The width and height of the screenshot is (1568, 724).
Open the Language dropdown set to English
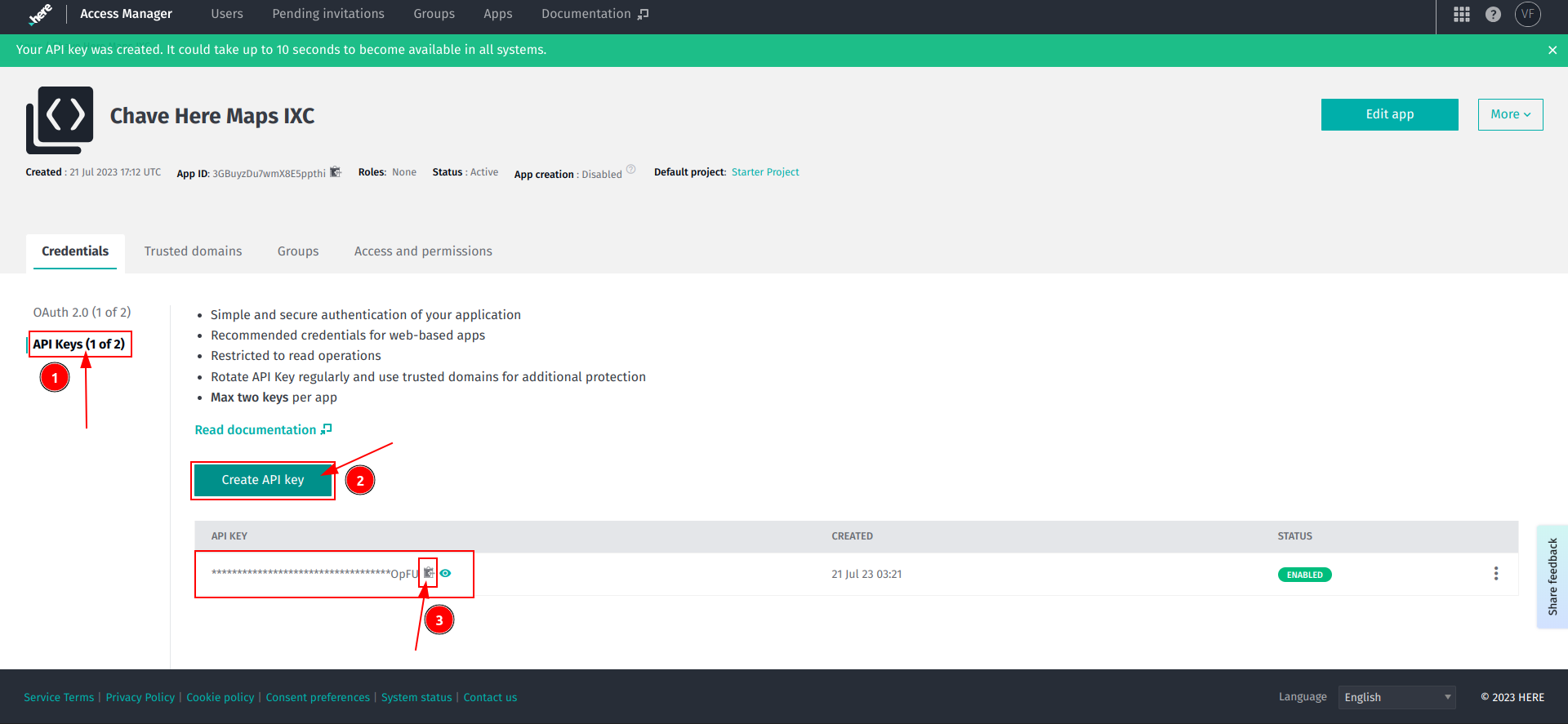coord(1396,697)
